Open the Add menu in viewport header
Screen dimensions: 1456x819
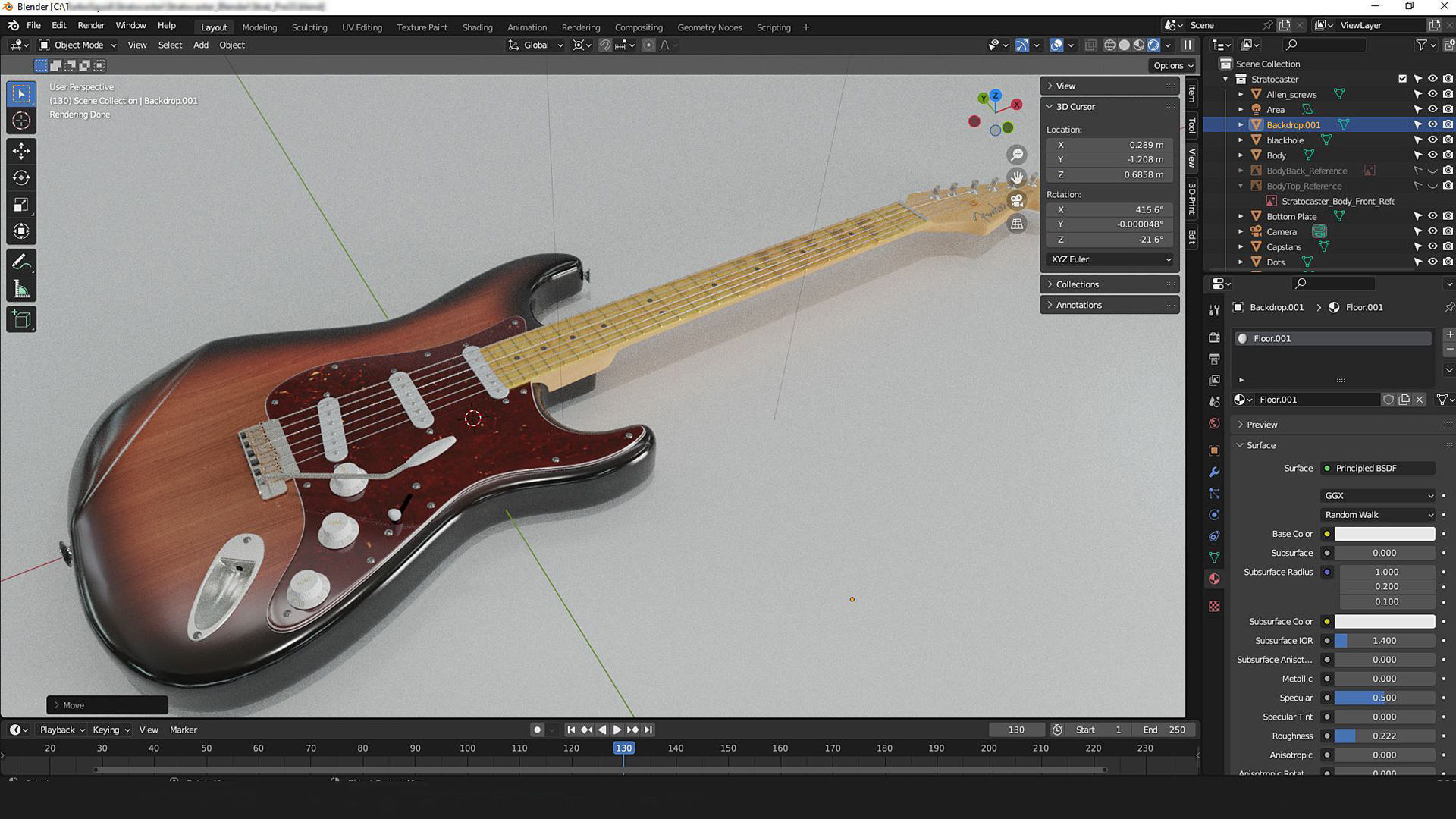[x=200, y=45]
